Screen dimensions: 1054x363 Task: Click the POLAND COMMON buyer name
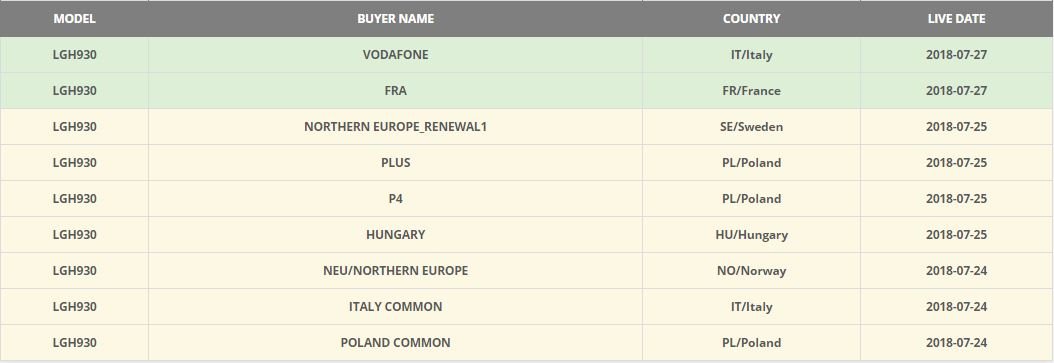pyautogui.click(x=395, y=343)
